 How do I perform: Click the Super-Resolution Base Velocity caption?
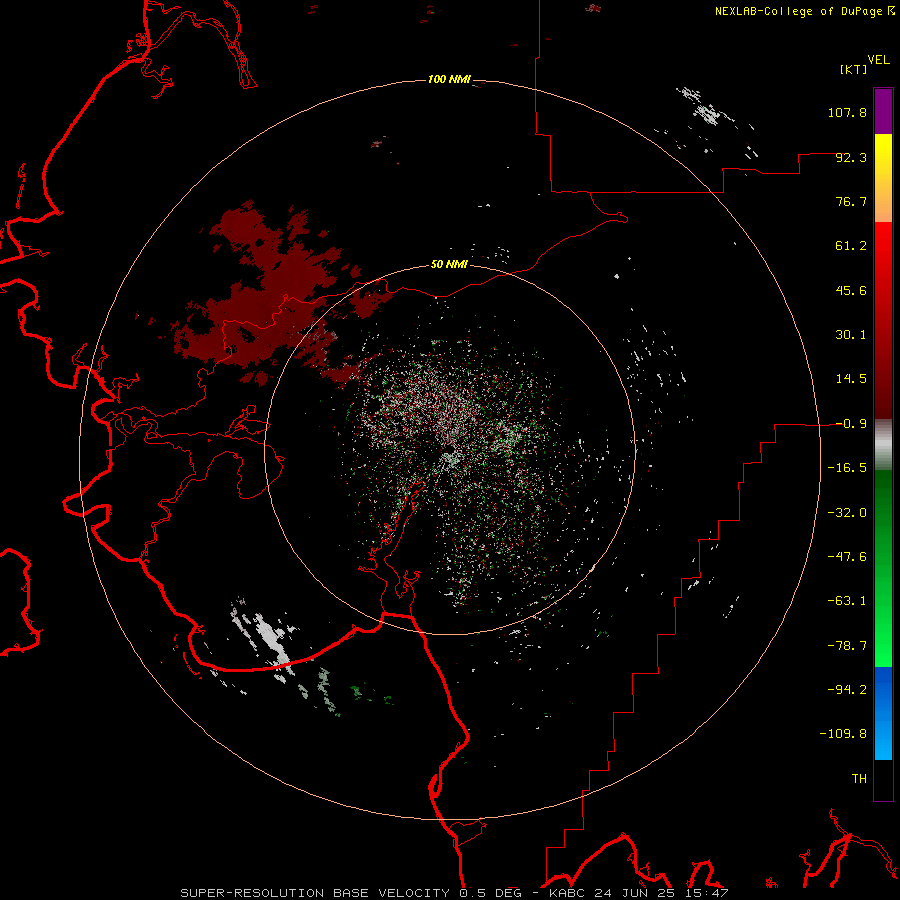pos(454,893)
